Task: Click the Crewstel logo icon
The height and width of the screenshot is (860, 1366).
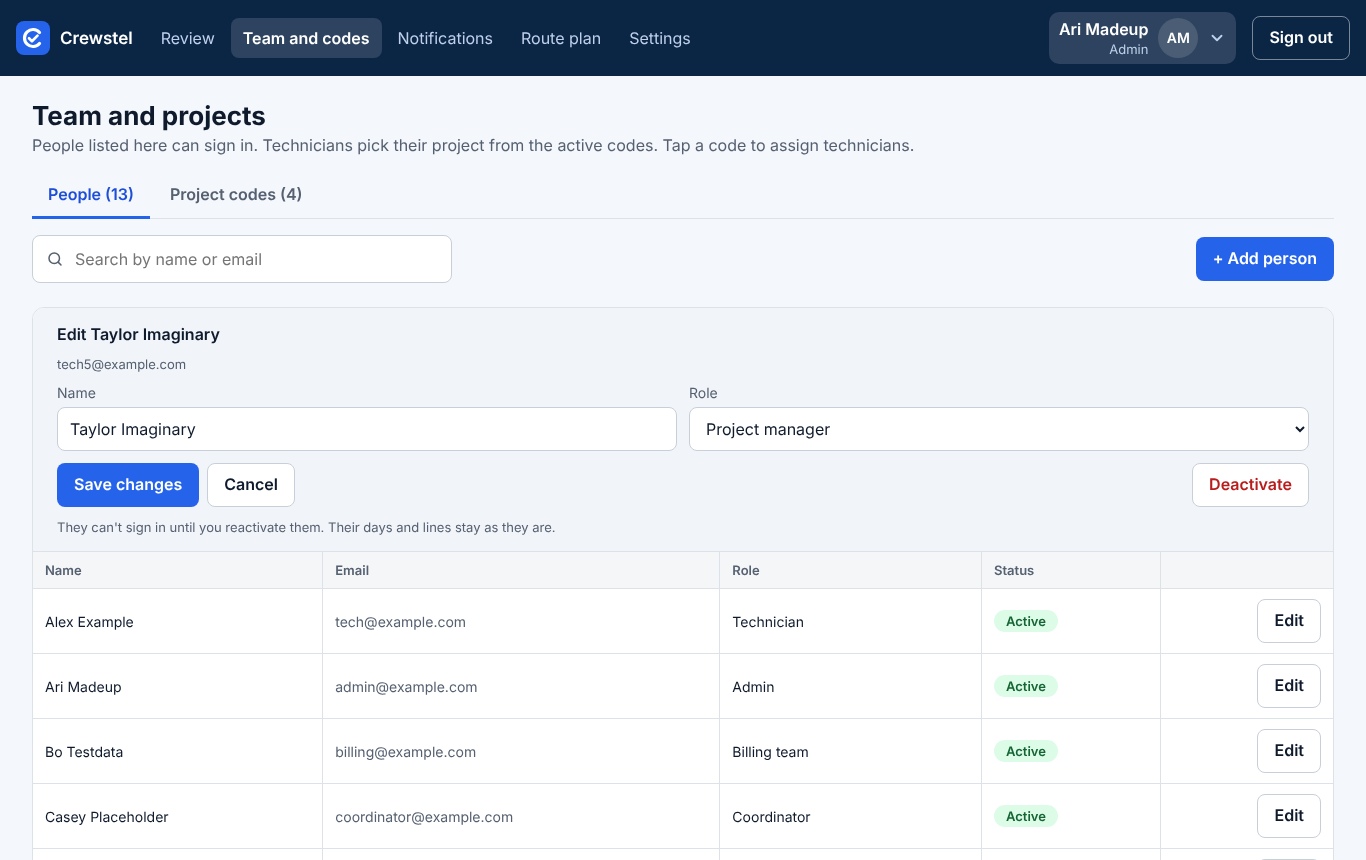Action: pyautogui.click(x=33, y=38)
